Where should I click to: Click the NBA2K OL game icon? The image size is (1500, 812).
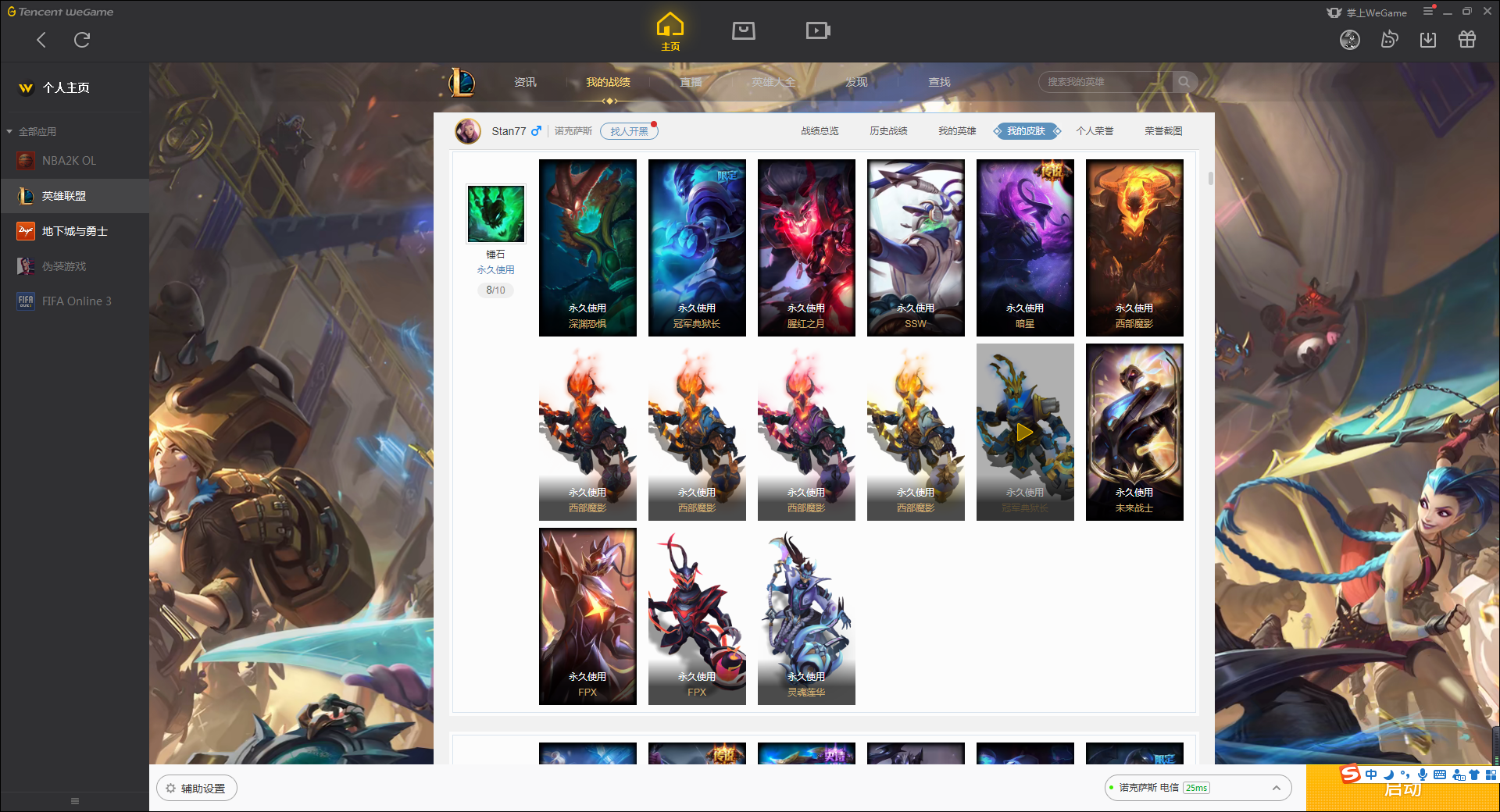(26, 161)
